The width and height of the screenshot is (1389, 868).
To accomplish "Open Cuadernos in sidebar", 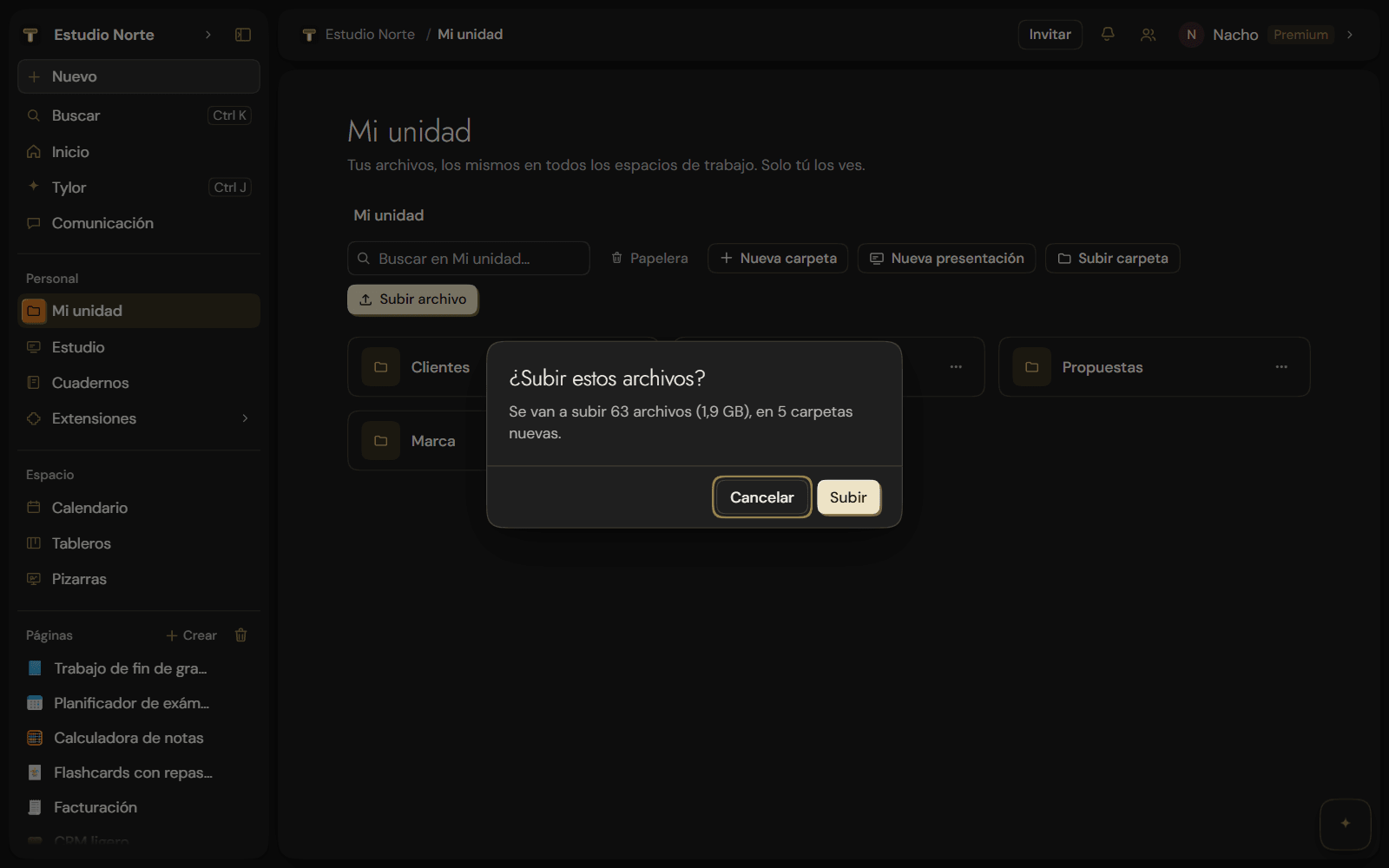I will coord(139,383).
